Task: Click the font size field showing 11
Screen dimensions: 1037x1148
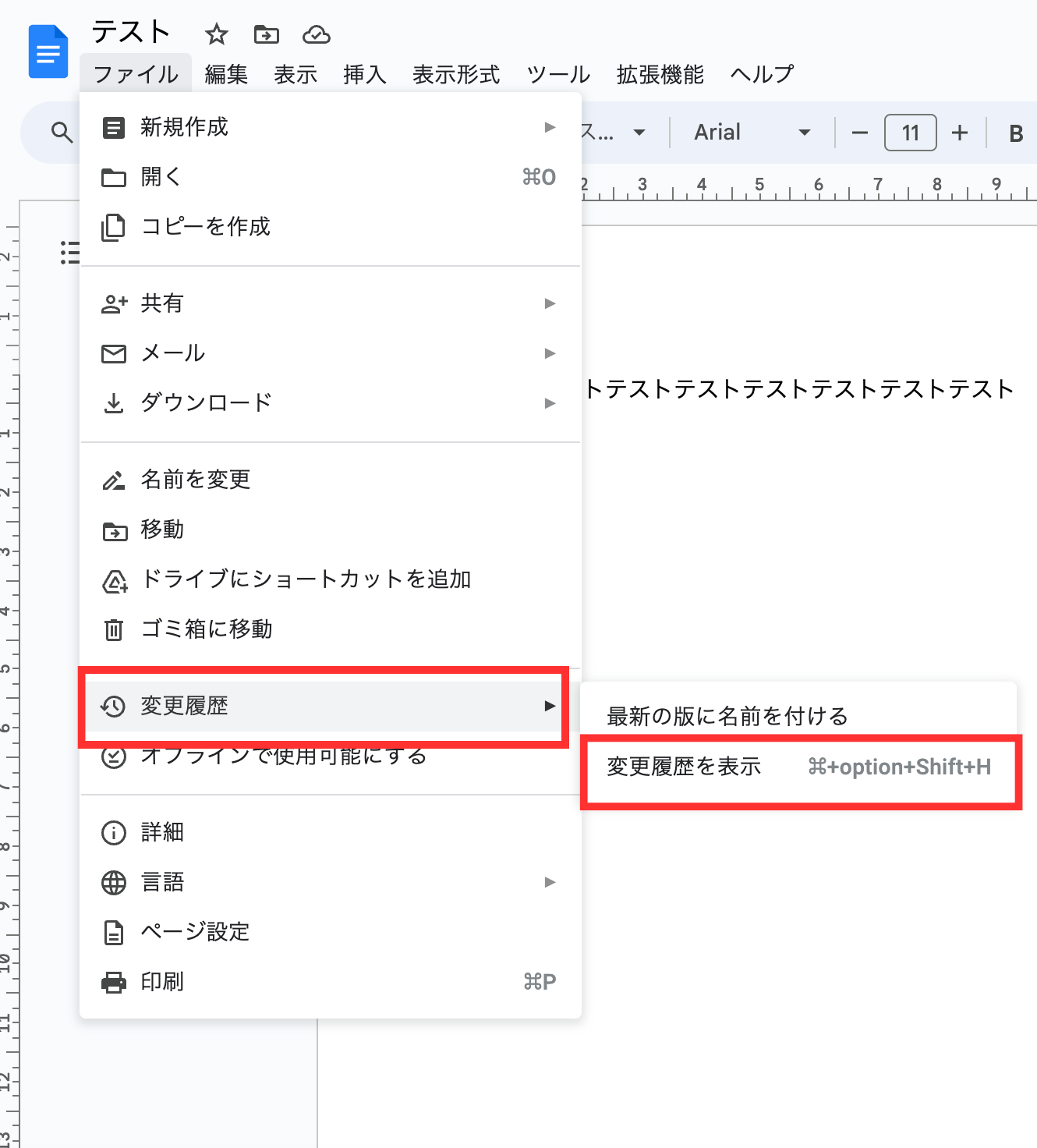Action: (x=911, y=133)
